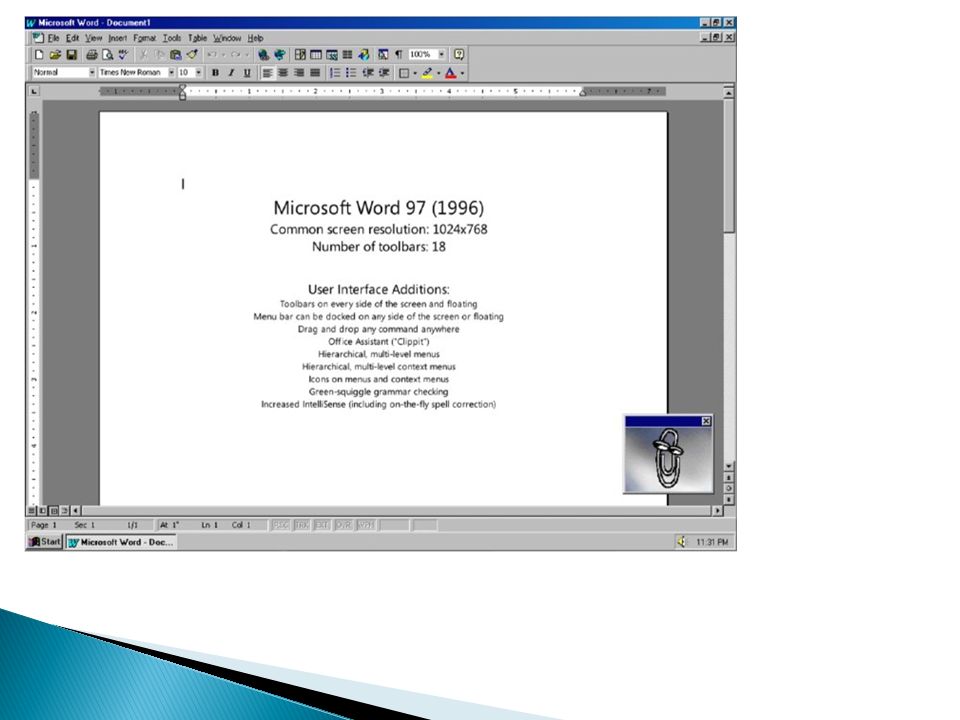The image size is (960, 720).
Task: Open the Tables and Borders tool
Action: click(x=300, y=54)
